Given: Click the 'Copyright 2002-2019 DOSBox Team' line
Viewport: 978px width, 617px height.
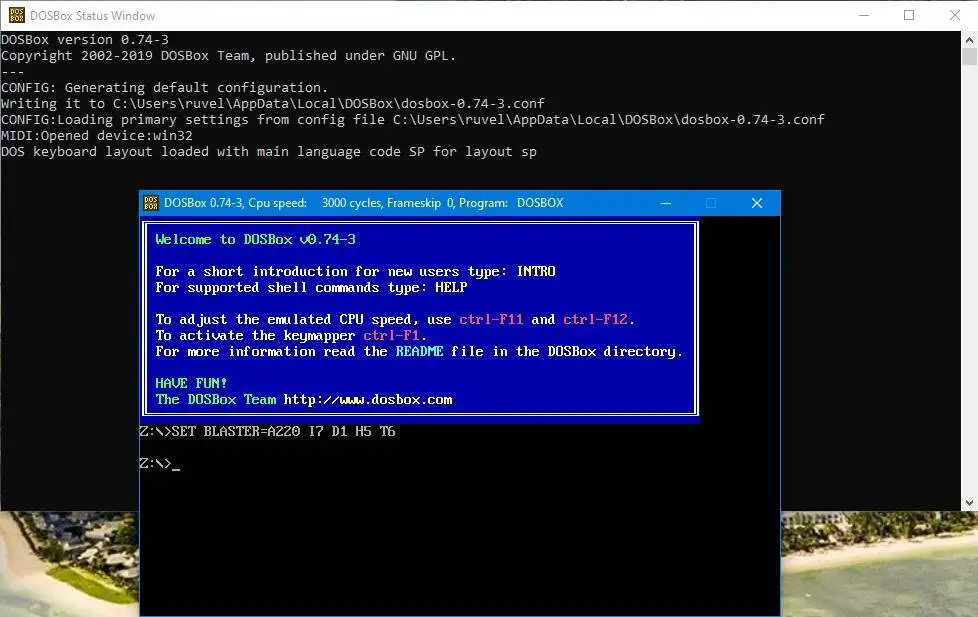Looking at the screenshot, I should [228, 56].
